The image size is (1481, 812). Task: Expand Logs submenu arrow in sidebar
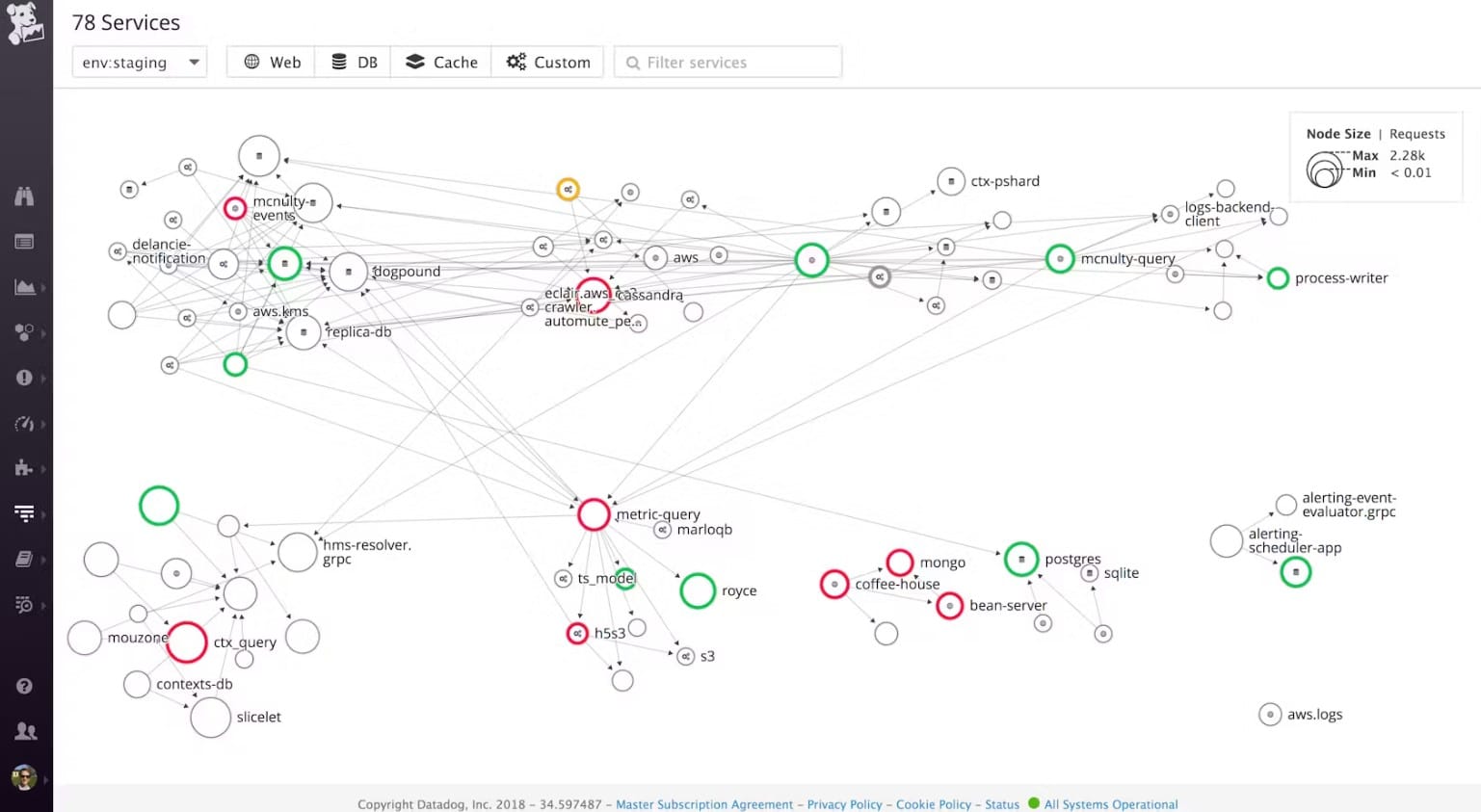pos(42,605)
